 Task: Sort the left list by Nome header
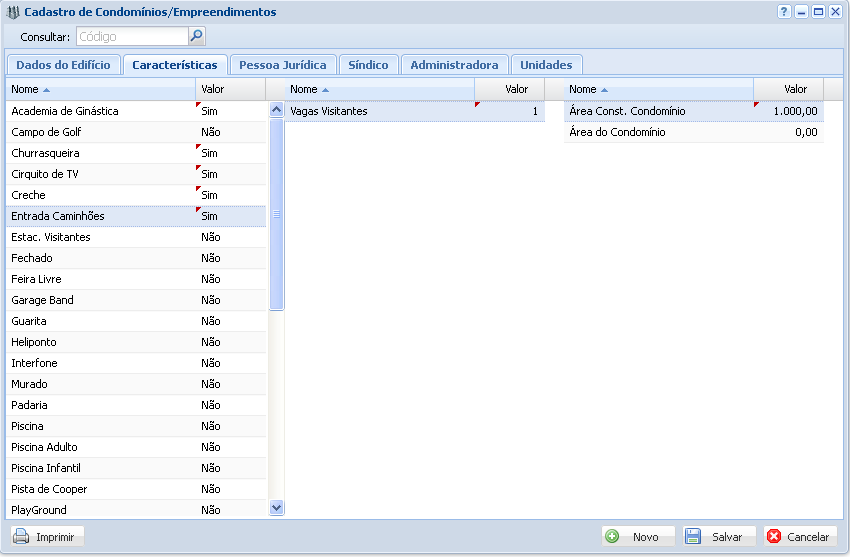pos(100,89)
